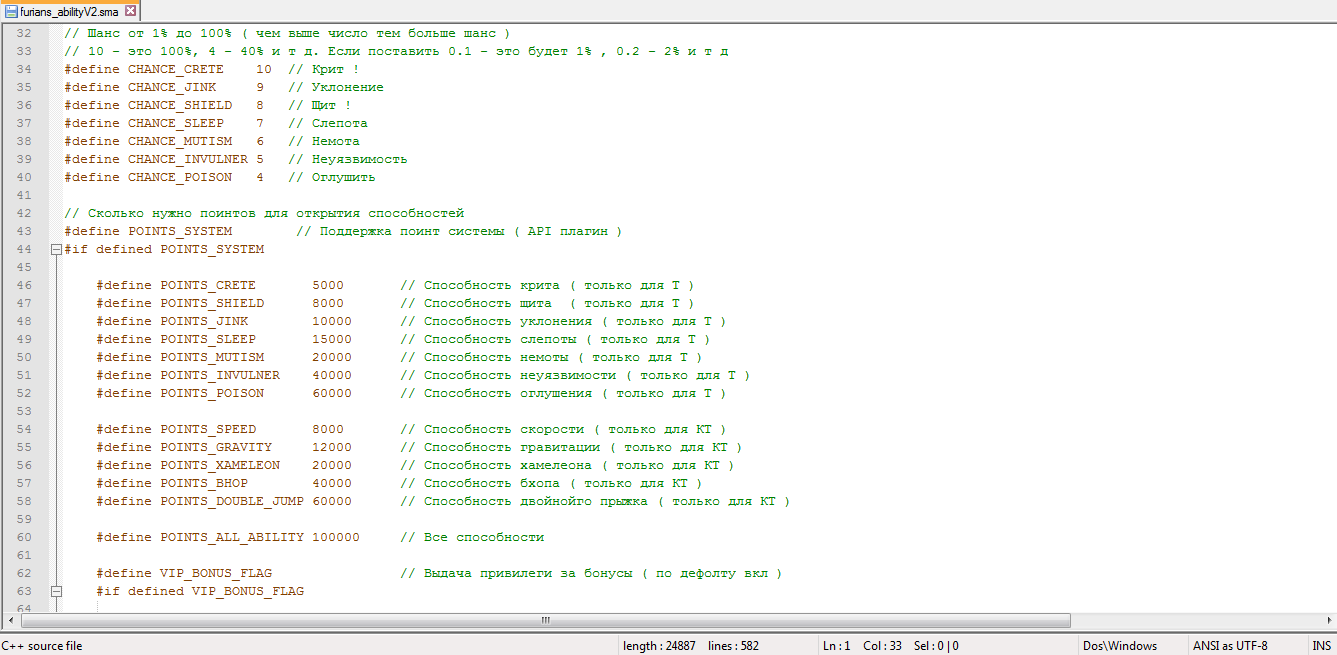The image size is (1337, 655).
Task: Click line number 60 in the margin
Action: point(24,537)
